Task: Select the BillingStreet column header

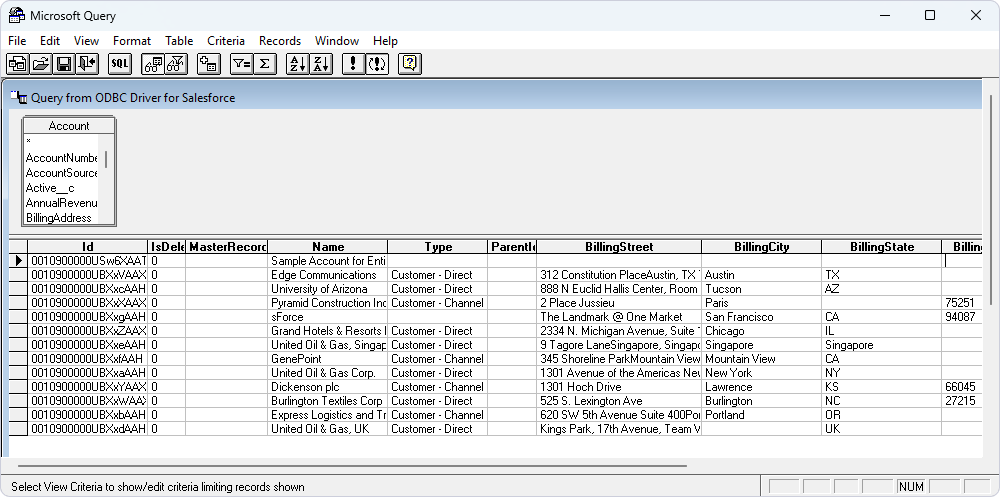Action: point(619,247)
